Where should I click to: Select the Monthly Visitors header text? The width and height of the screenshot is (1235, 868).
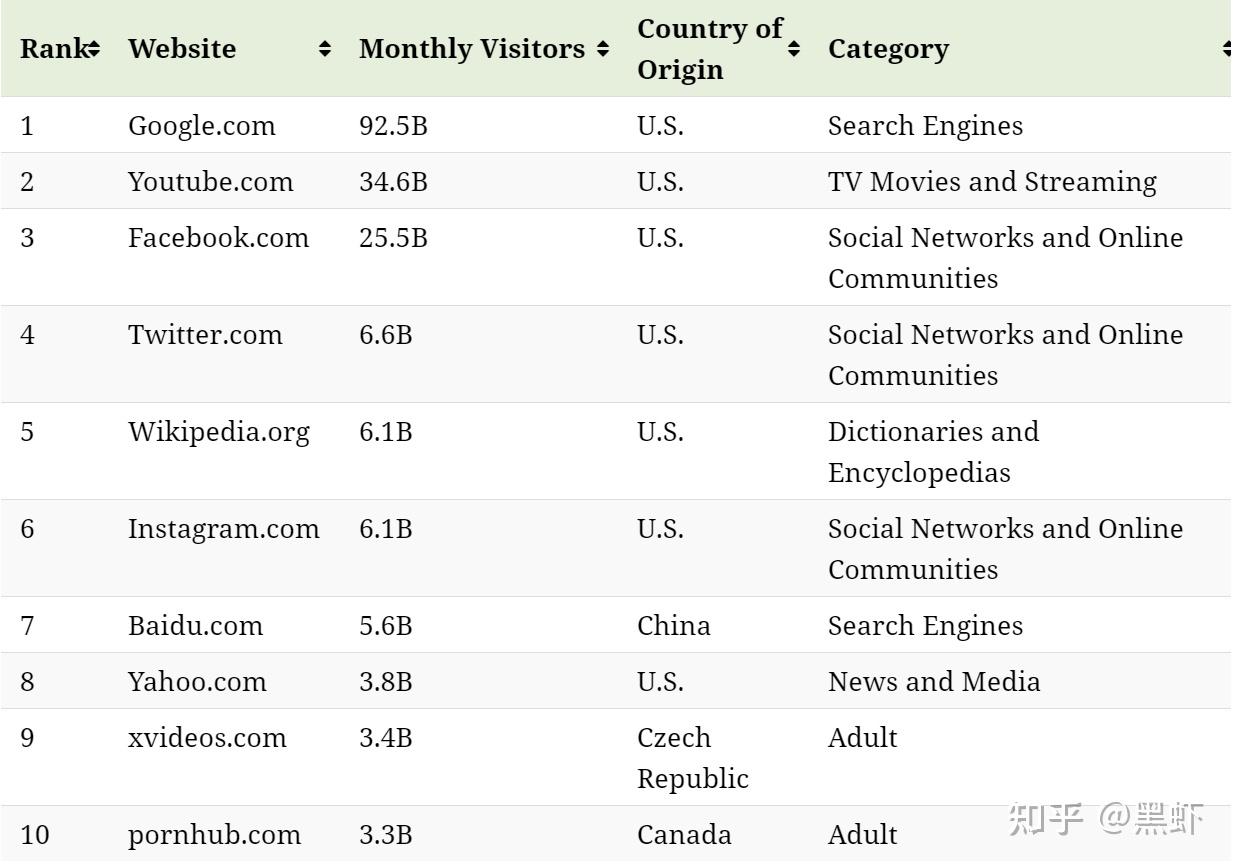pos(471,49)
